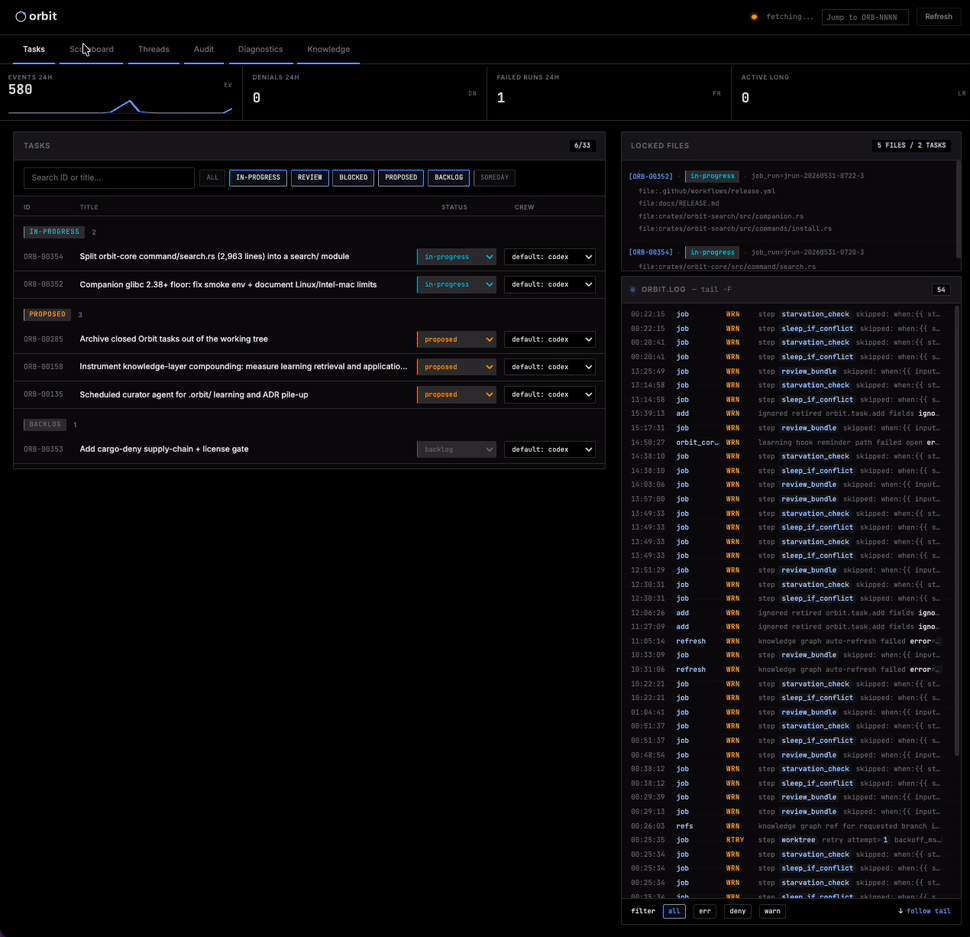
Task: Open crew dropdown for ORB-00158
Action: pos(550,367)
